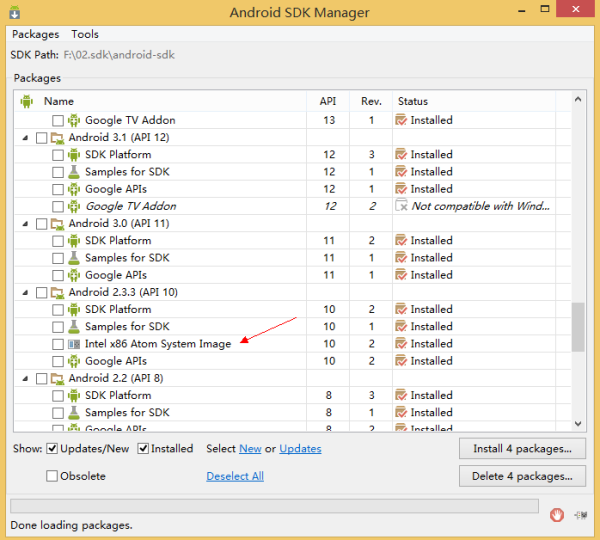Check the Google APIs API 10 checkbox

click(x=58, y=361)
